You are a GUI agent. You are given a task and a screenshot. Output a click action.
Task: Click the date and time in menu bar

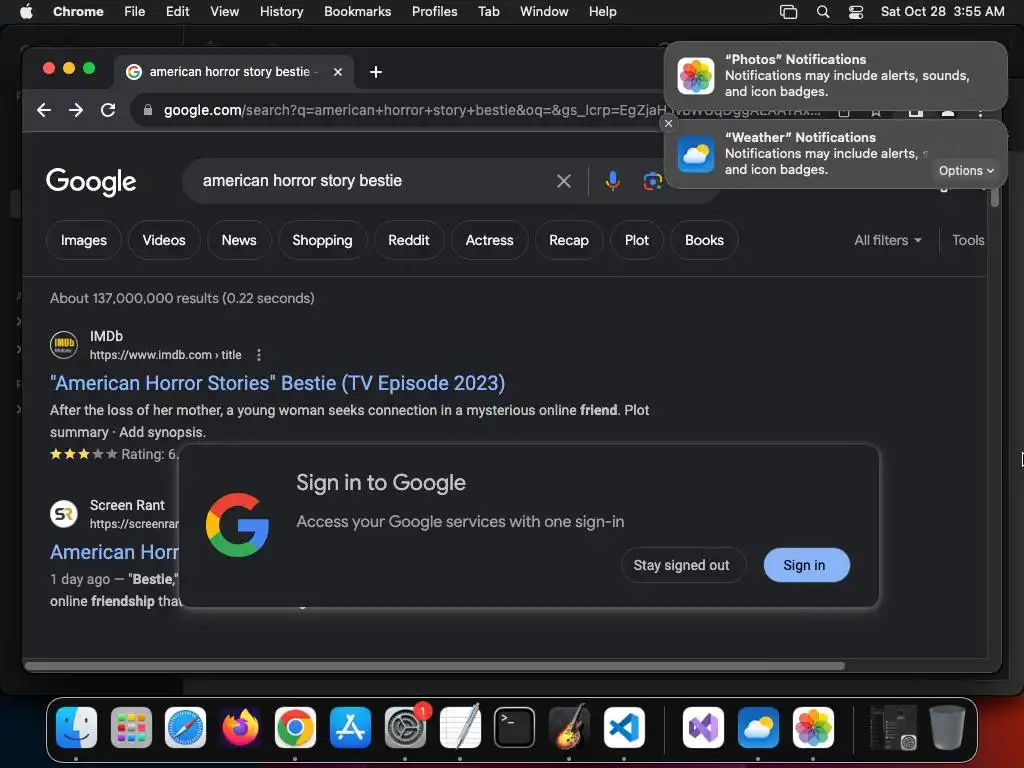pos(942,12)
